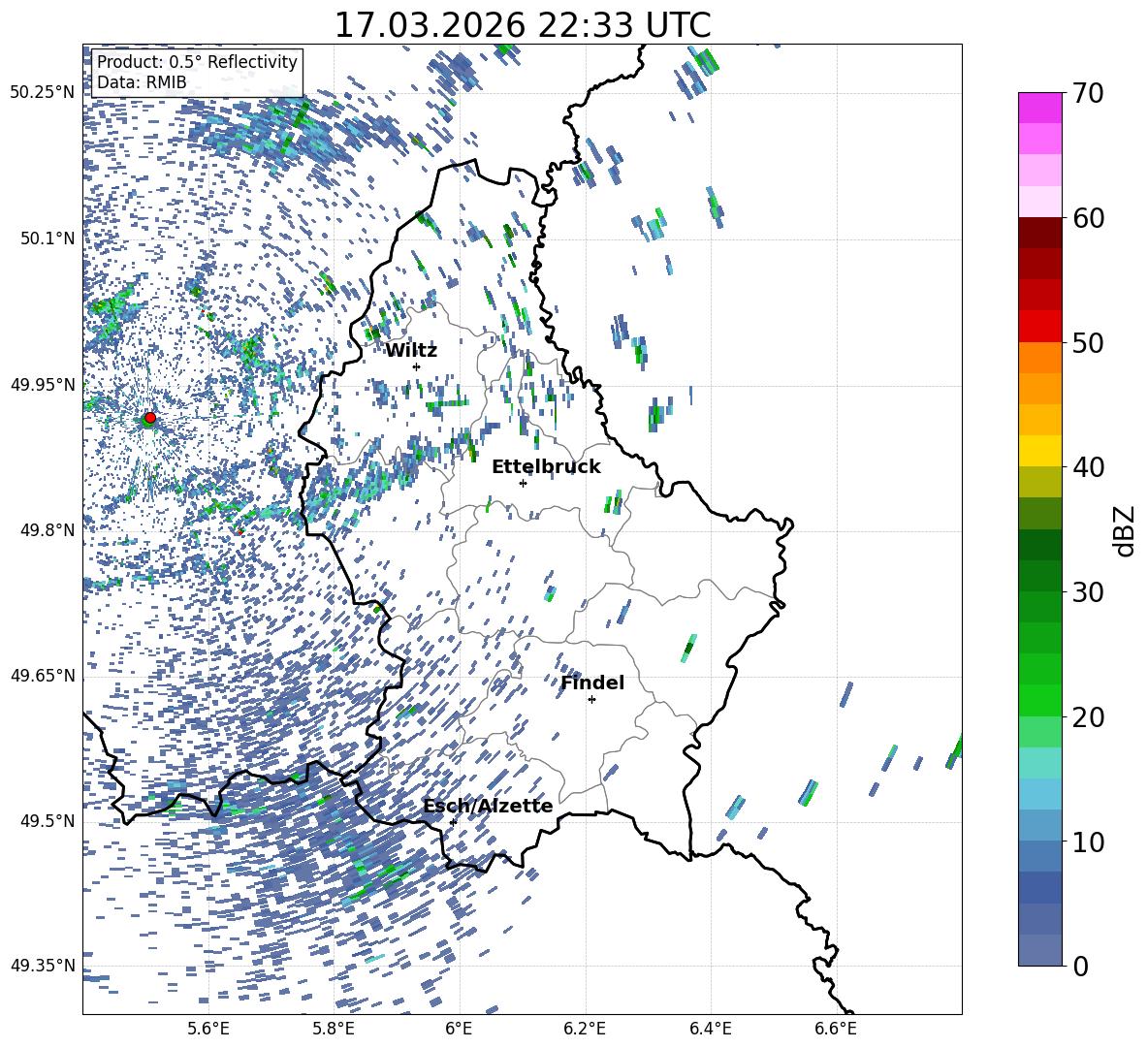Click the colorbar tick value 60

coord(1088,218)
